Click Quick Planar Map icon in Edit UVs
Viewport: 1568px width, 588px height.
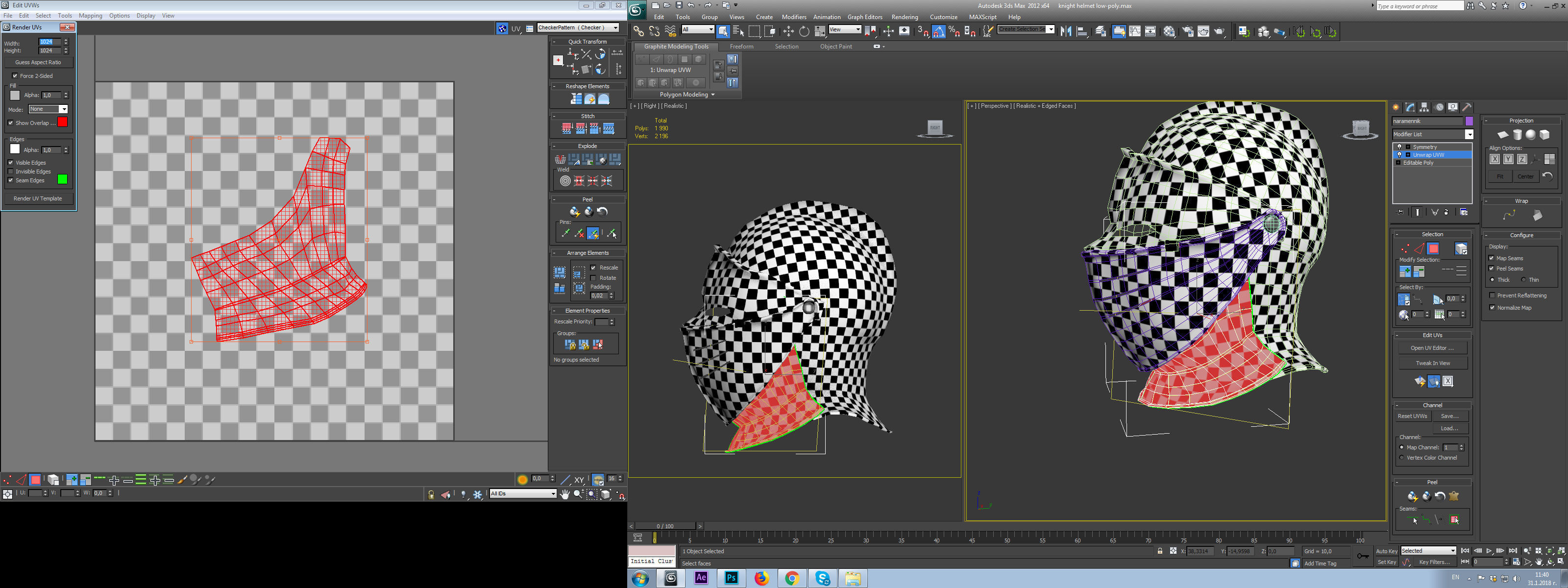click(x=1420, y=382)
